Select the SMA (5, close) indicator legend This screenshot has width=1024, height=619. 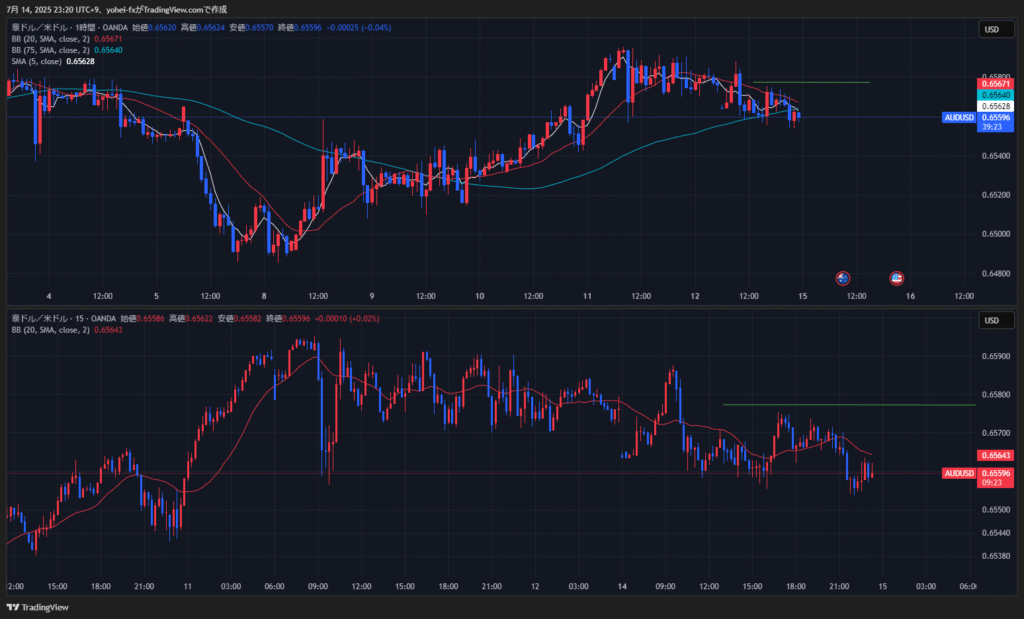pos(38,61)
